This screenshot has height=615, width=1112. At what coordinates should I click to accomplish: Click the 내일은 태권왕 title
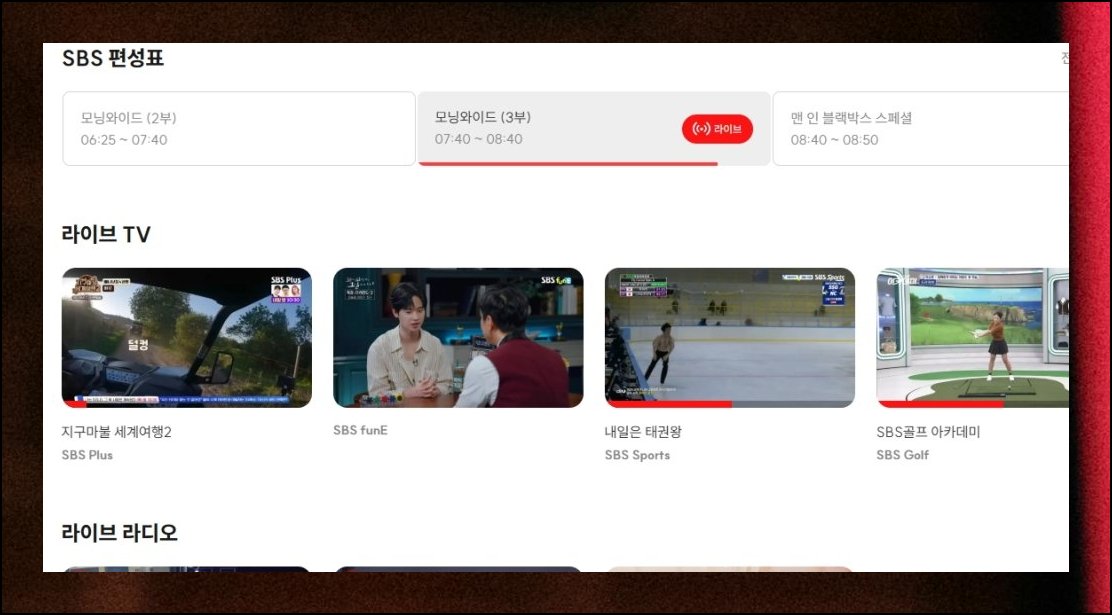pyautogui.click(x=643, y=432)
